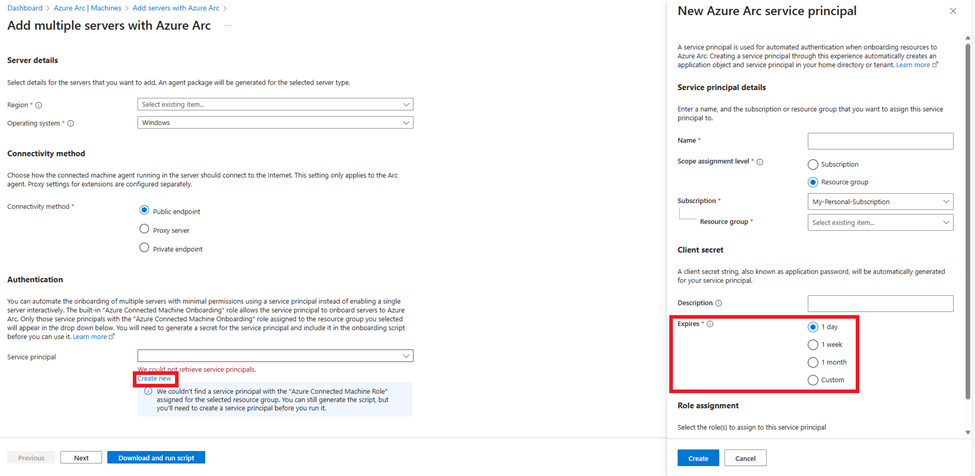Image resolution: width=975 pixels, height=476 pixels.
Task: Click the panel scrollbar thumb
Action: tap(966, 221)
